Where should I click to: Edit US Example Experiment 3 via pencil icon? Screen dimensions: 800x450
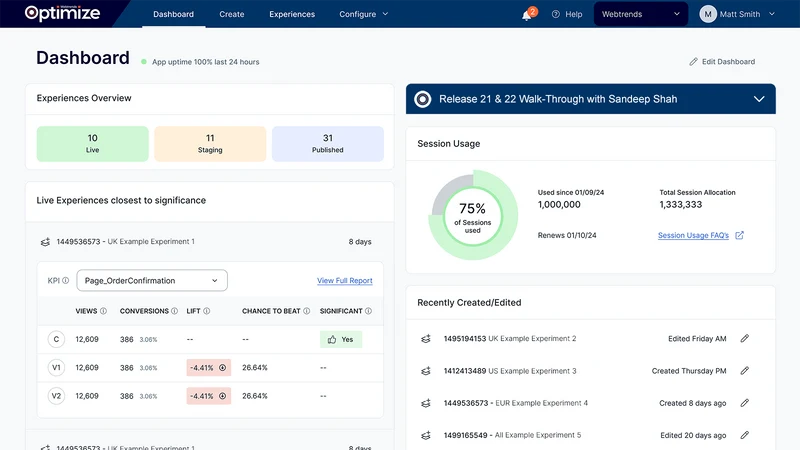745,370
